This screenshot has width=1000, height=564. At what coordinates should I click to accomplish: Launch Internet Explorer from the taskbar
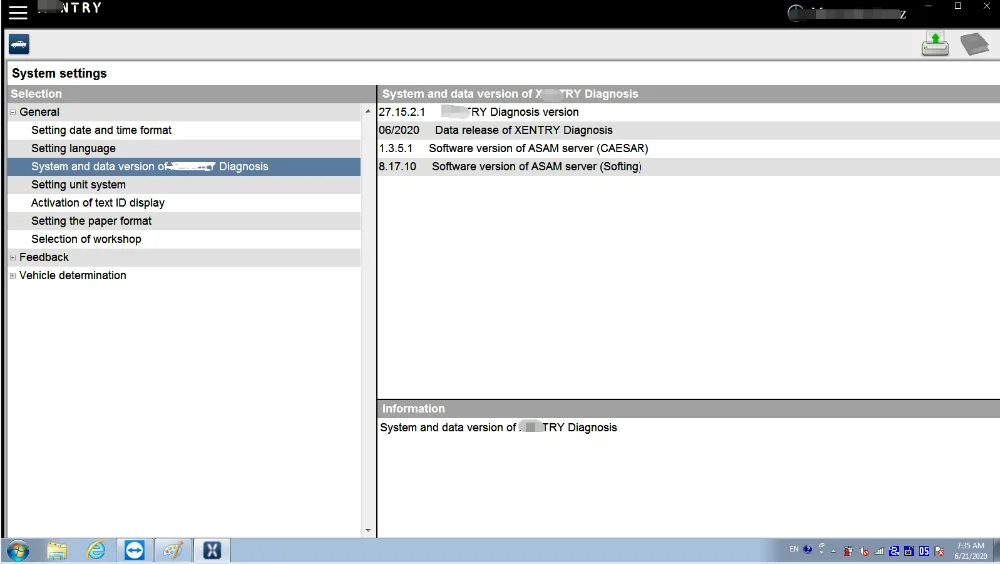(96, 550)
